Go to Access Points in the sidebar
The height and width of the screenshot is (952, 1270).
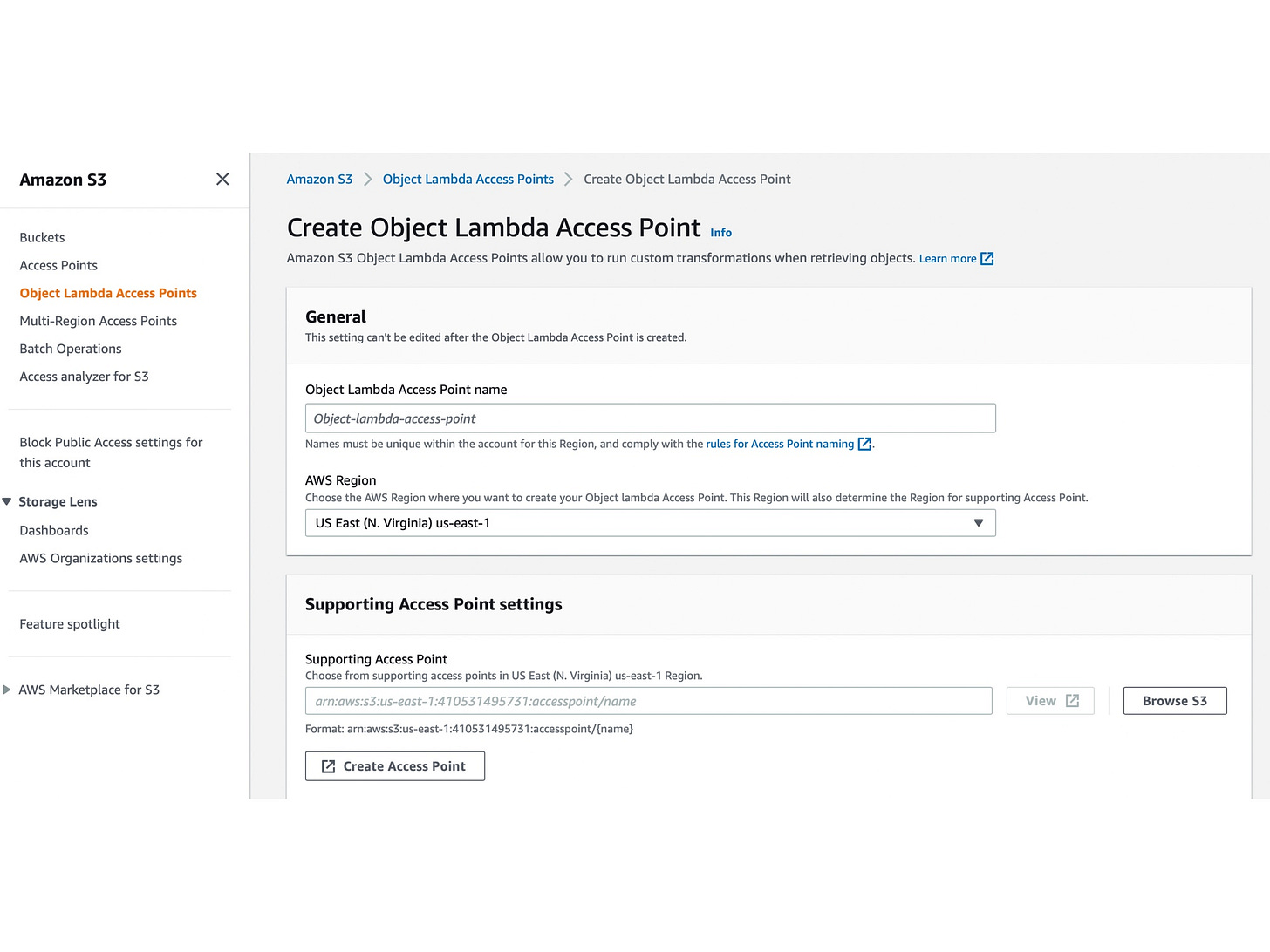(x=58, y=265)
